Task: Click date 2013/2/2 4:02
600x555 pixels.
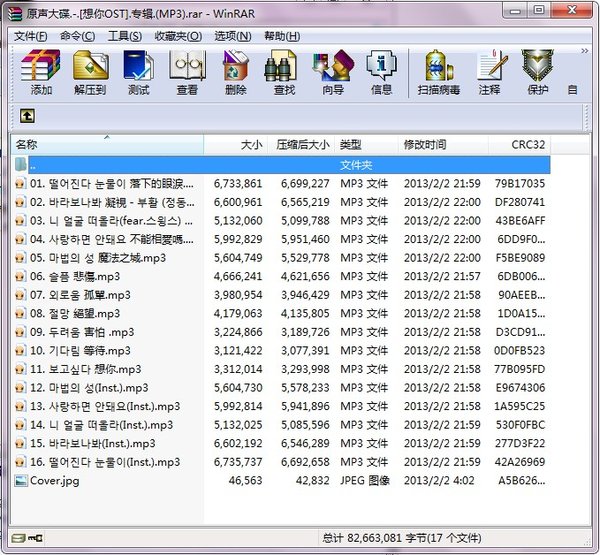Action: click(439, 480)
